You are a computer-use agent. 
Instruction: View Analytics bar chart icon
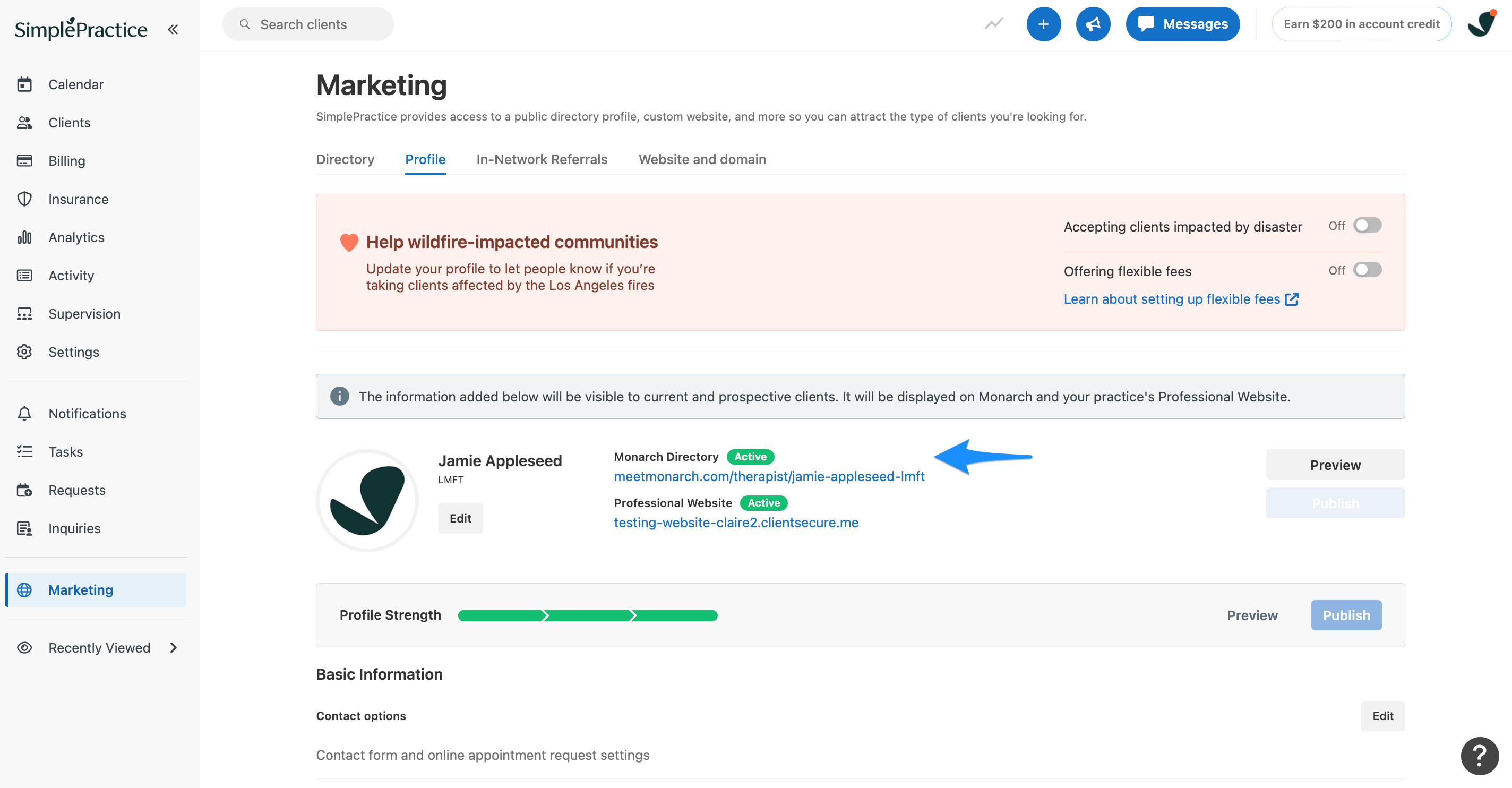tap(24, 237)
